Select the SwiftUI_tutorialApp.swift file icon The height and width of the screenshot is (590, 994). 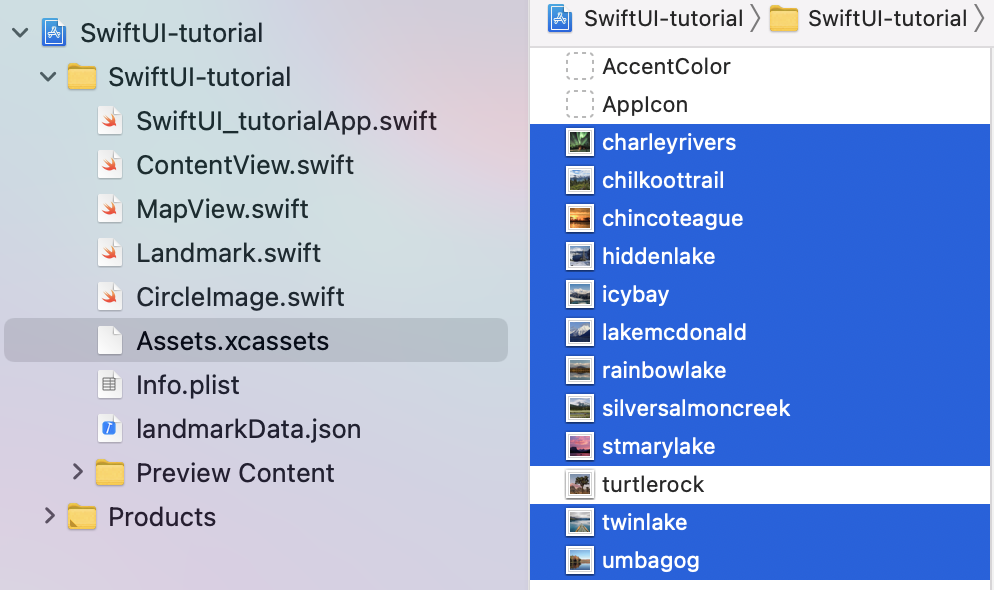click(x=110, y=120)
